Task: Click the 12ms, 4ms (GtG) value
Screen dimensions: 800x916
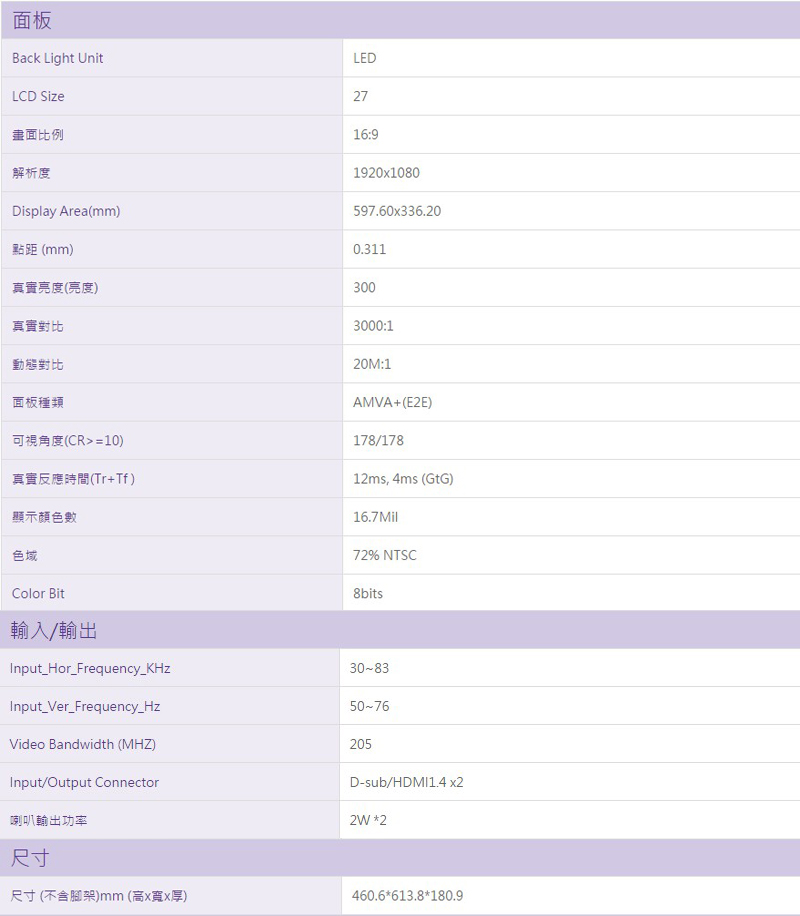Action: [403, 479]
